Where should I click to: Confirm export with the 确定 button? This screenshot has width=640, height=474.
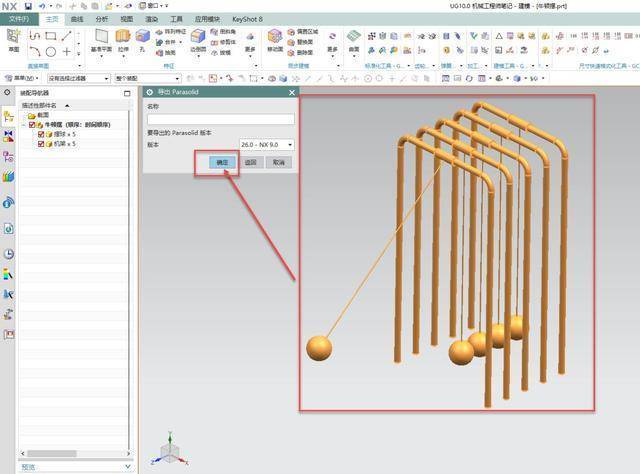point(222,162)
